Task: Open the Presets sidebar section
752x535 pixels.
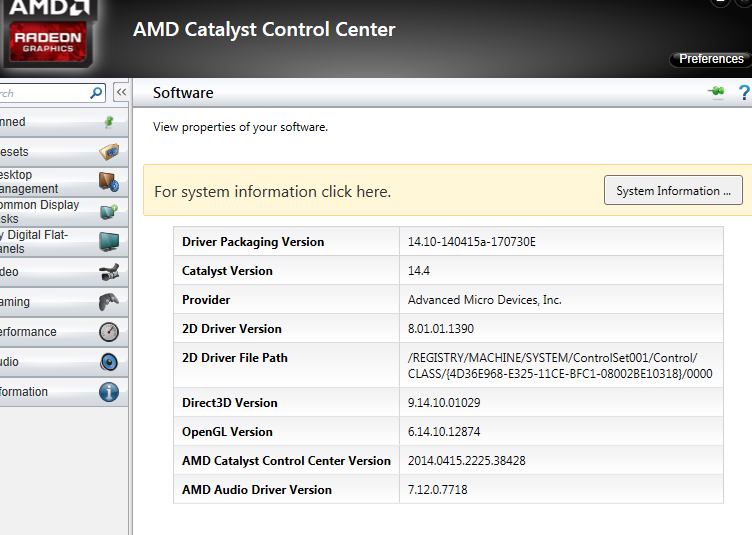Action: click(64, 152)
